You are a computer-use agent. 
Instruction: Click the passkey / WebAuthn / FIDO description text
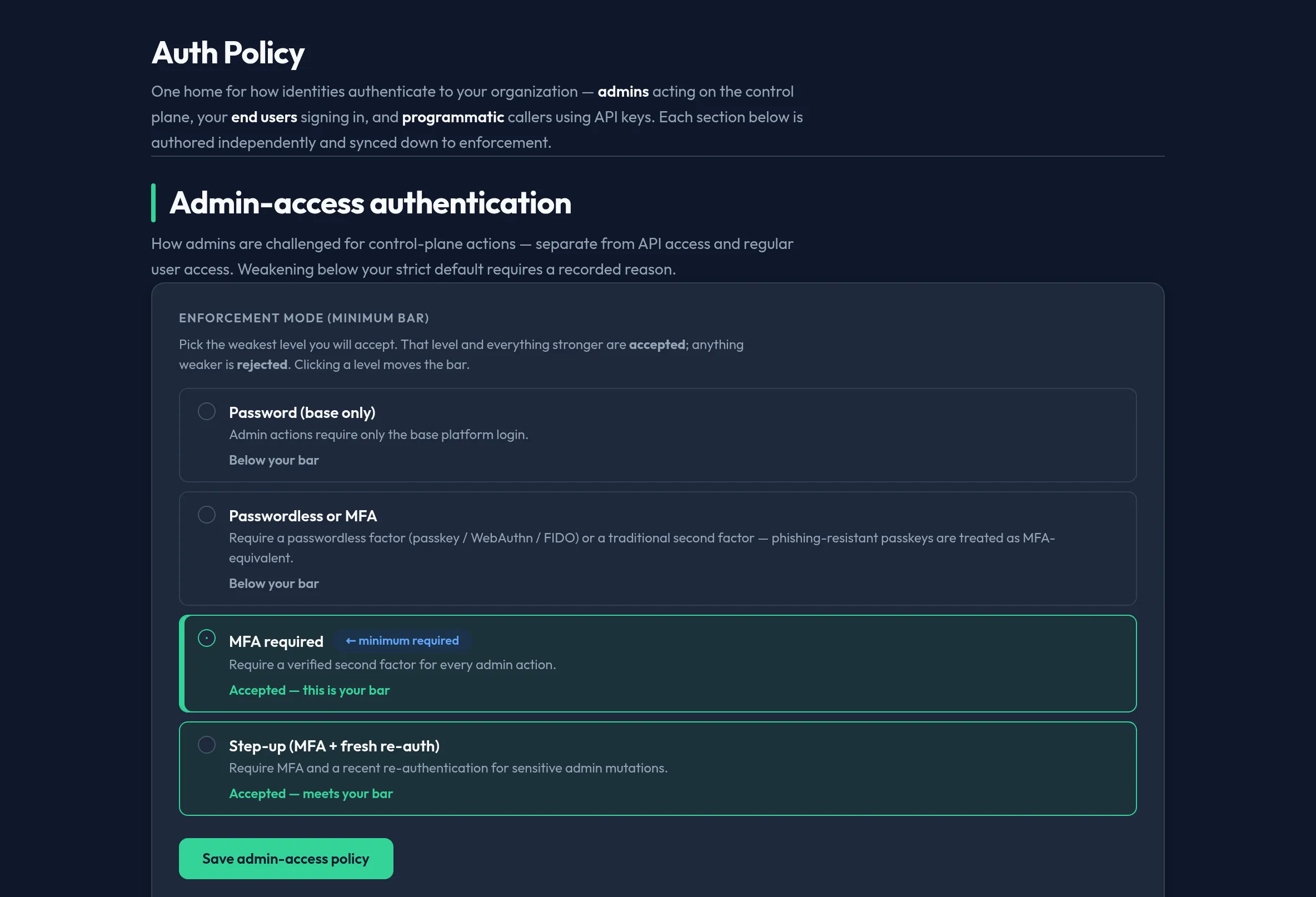[x=642, y=547]
